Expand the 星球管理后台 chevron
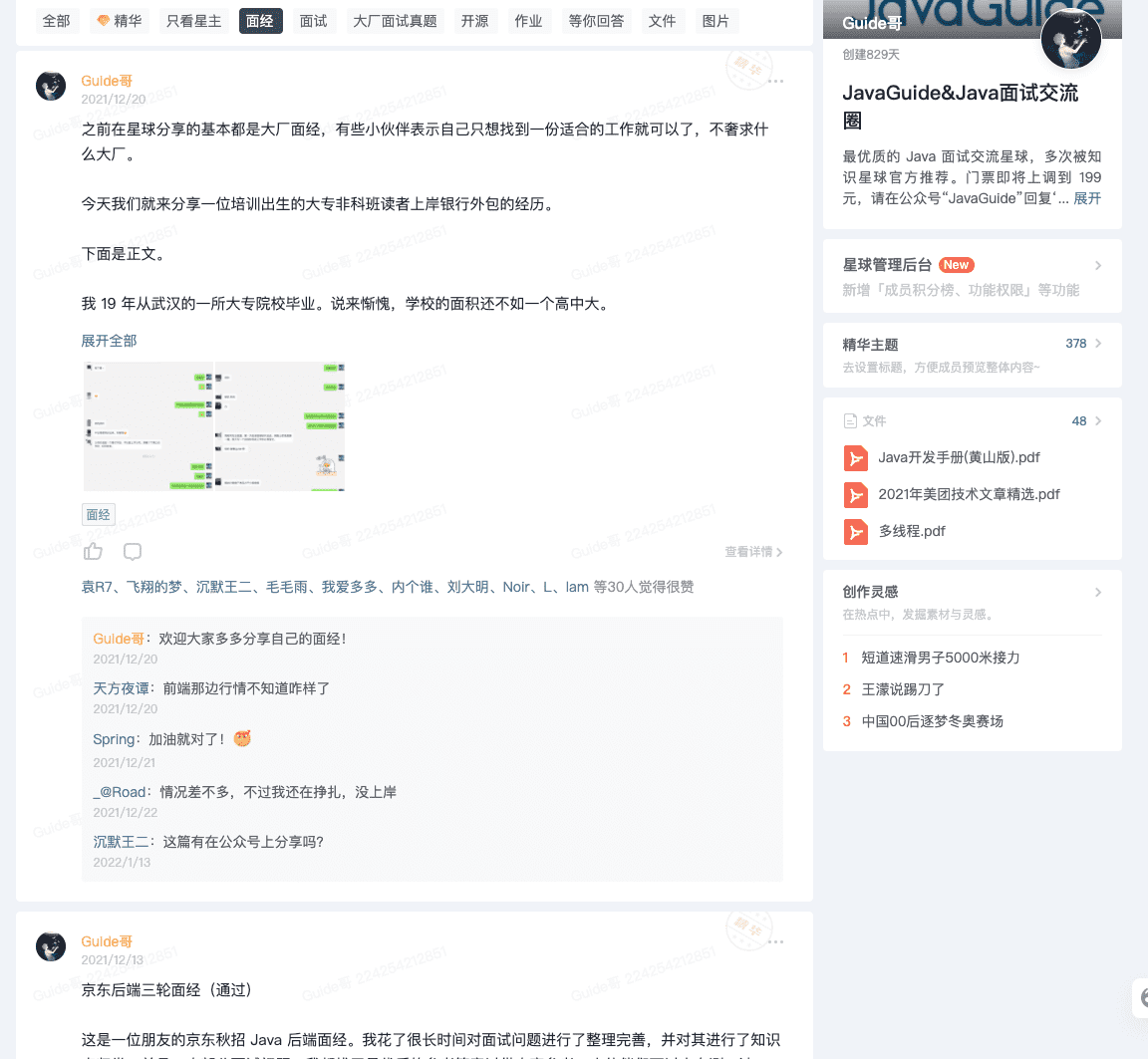 point(1097,265)
